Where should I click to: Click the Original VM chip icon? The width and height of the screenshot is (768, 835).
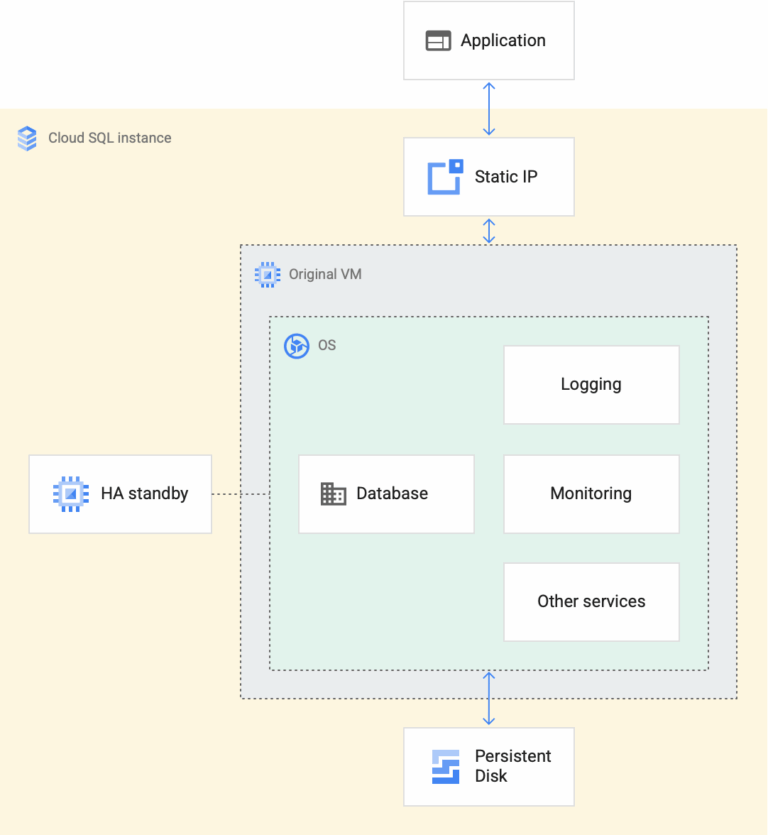(x=267, y=274)
